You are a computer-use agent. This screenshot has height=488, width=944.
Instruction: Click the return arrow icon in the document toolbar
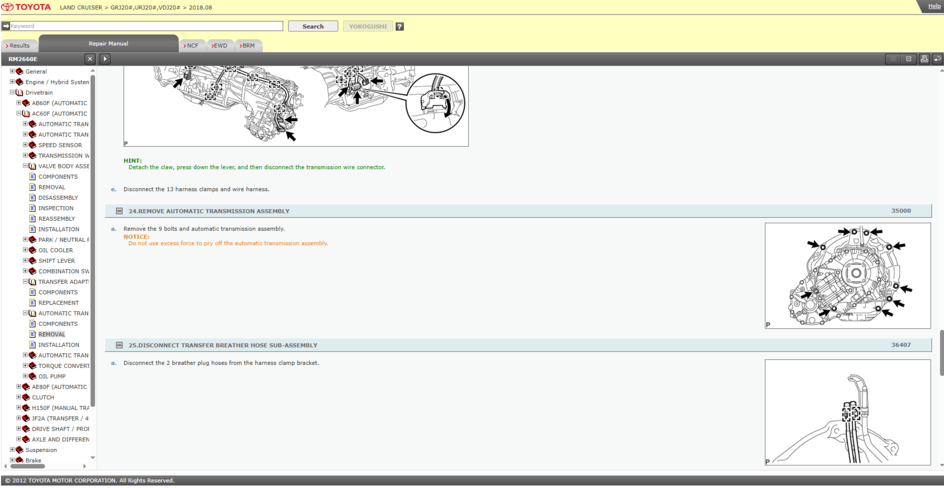937,59
